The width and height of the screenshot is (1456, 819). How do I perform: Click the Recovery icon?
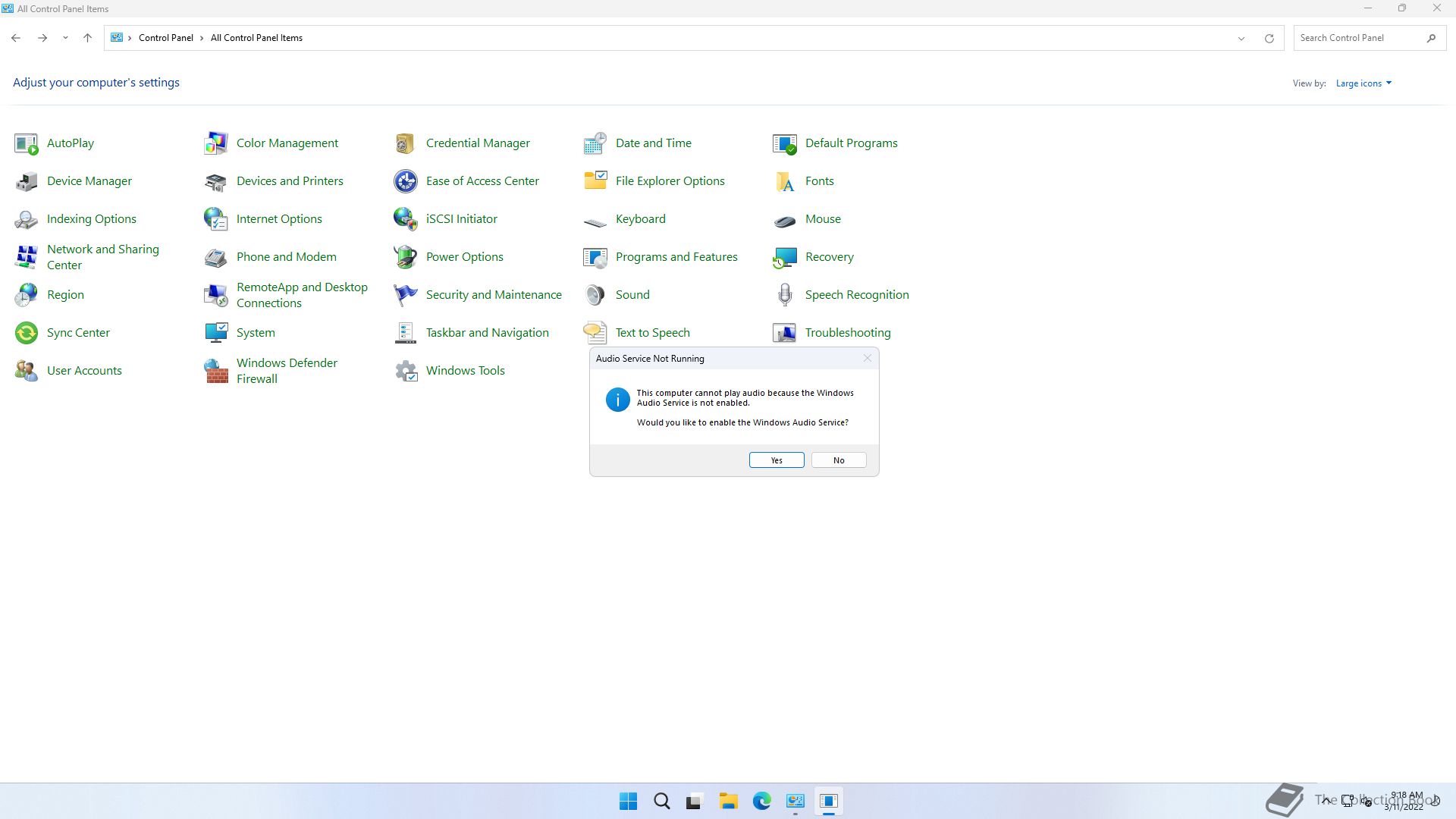click(x=785, y=257)
